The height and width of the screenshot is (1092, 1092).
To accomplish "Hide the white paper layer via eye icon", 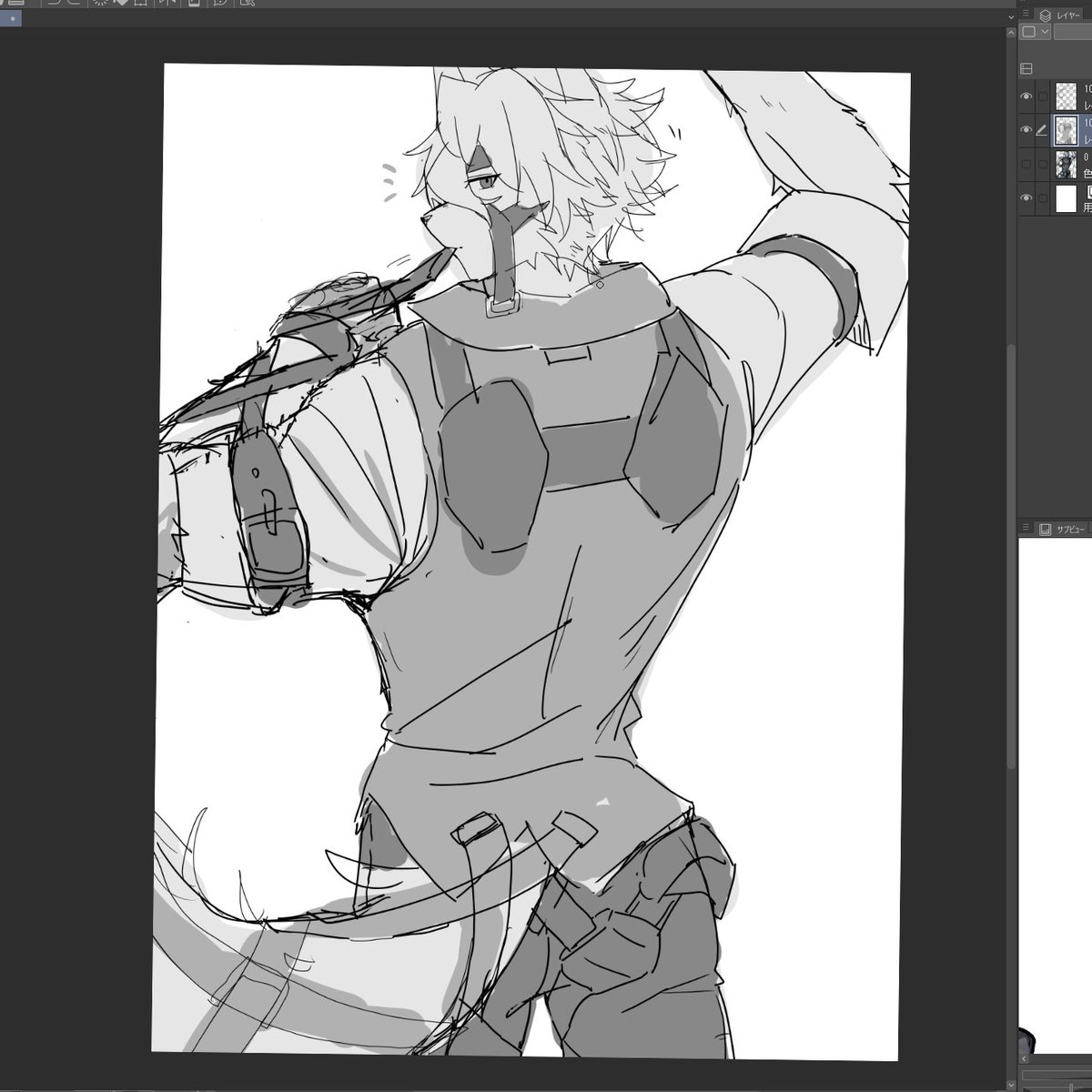I will pyautogui.click(x=1026, y=198).
